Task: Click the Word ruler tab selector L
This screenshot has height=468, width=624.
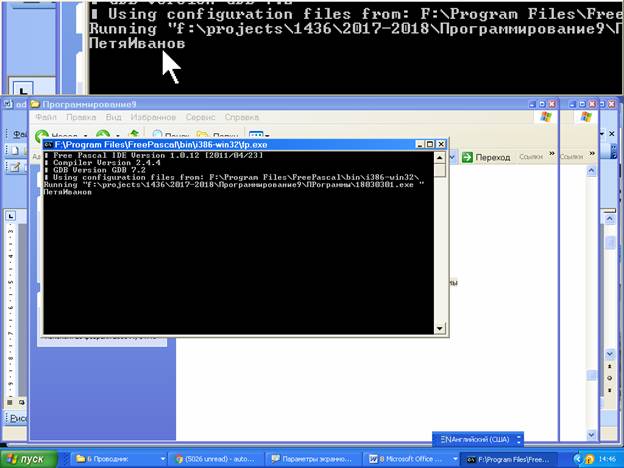Action: (11, 216)
